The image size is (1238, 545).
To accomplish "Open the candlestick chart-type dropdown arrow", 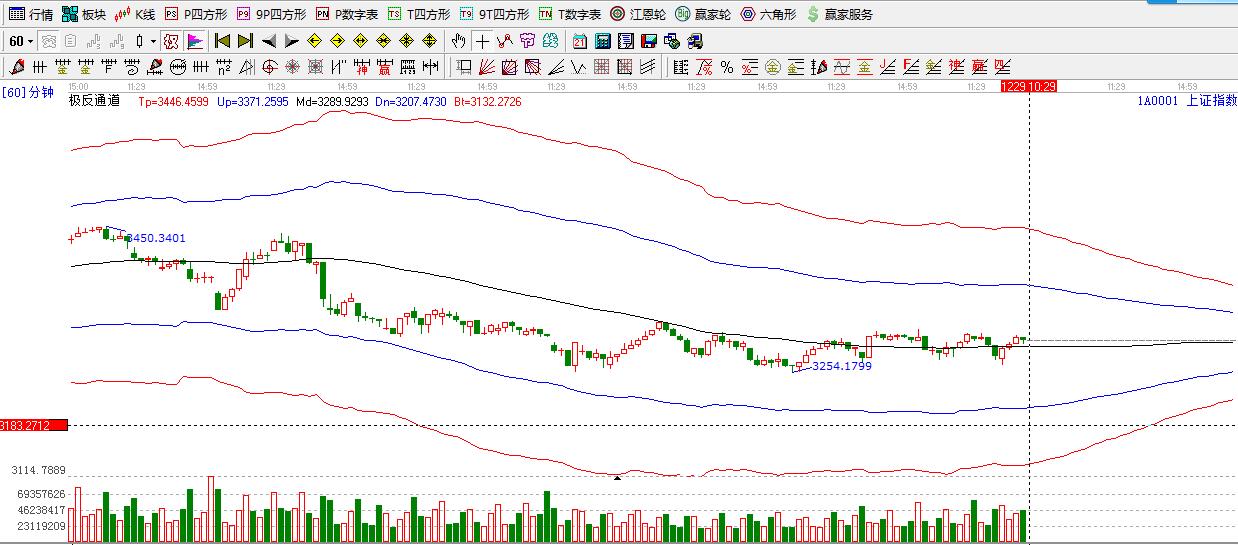I will coord(153,41).
